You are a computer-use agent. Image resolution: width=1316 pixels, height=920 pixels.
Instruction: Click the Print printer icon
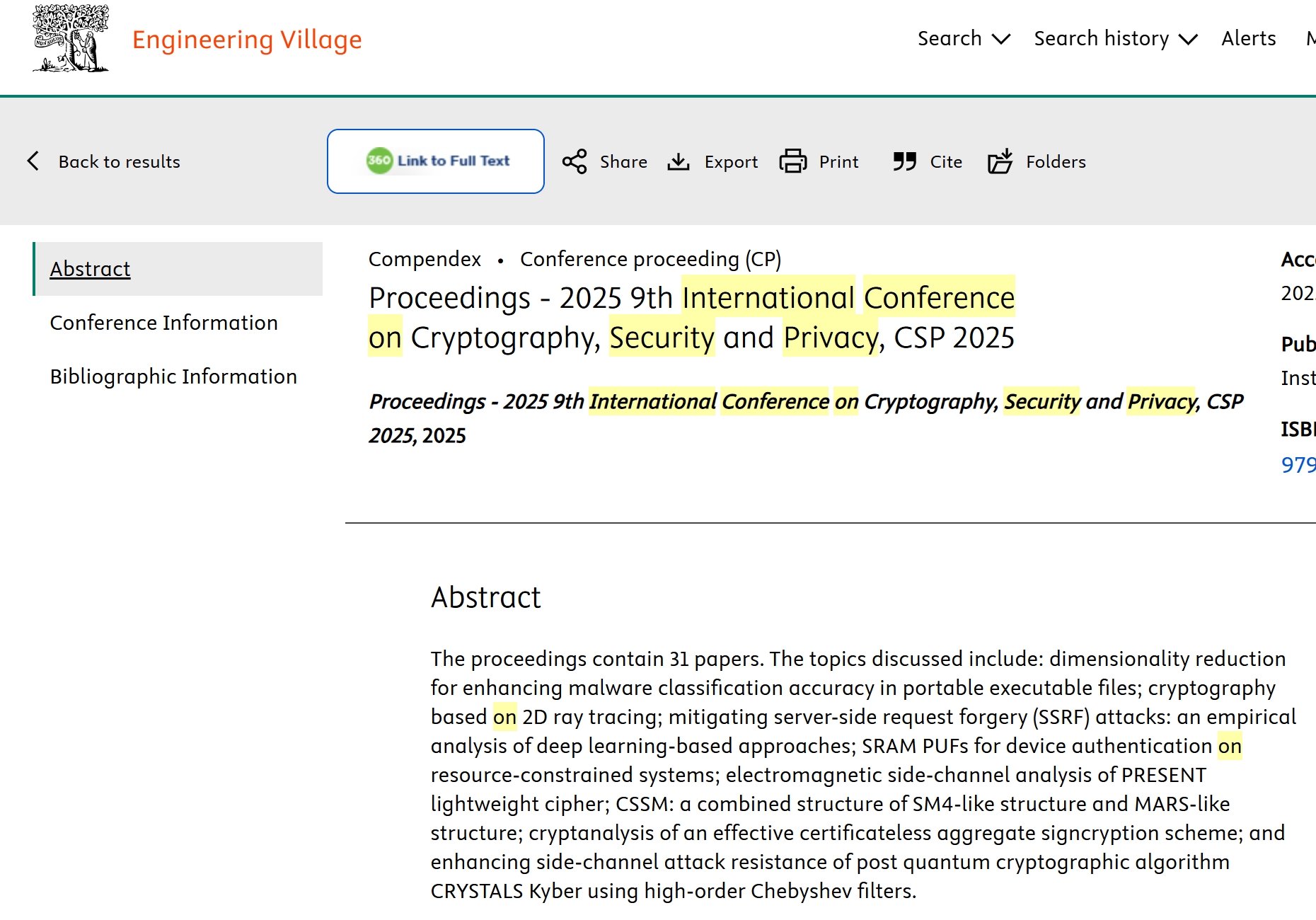click(x=792, y=161)
